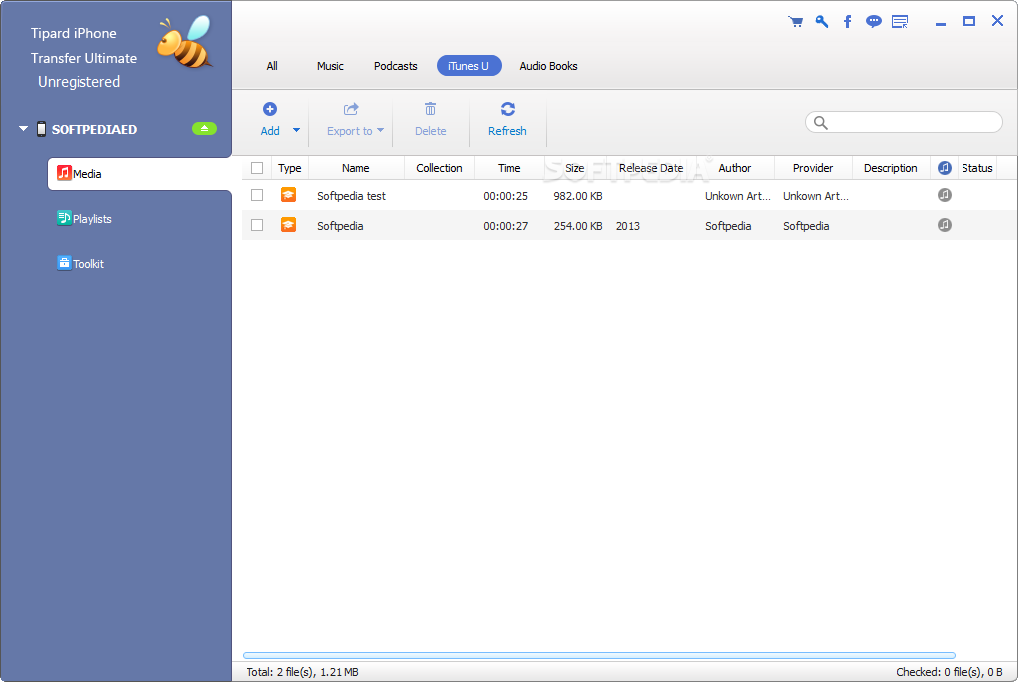
Task: Switch to the Audio Books tab
Action: point(548,66)
